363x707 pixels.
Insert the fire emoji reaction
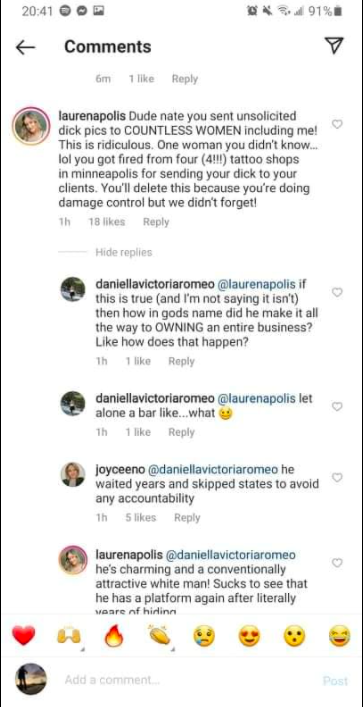(113, 637)
